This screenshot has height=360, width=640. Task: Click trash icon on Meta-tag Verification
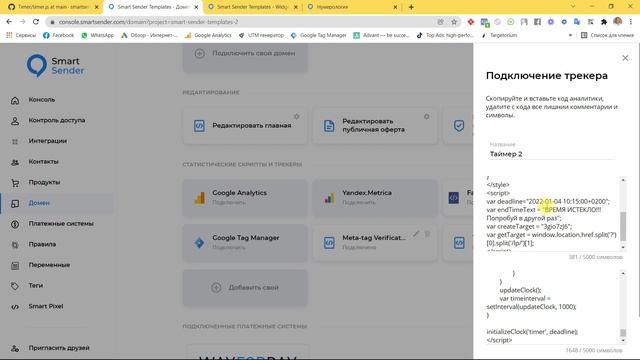pyautogui.click(x=427, y=234)
